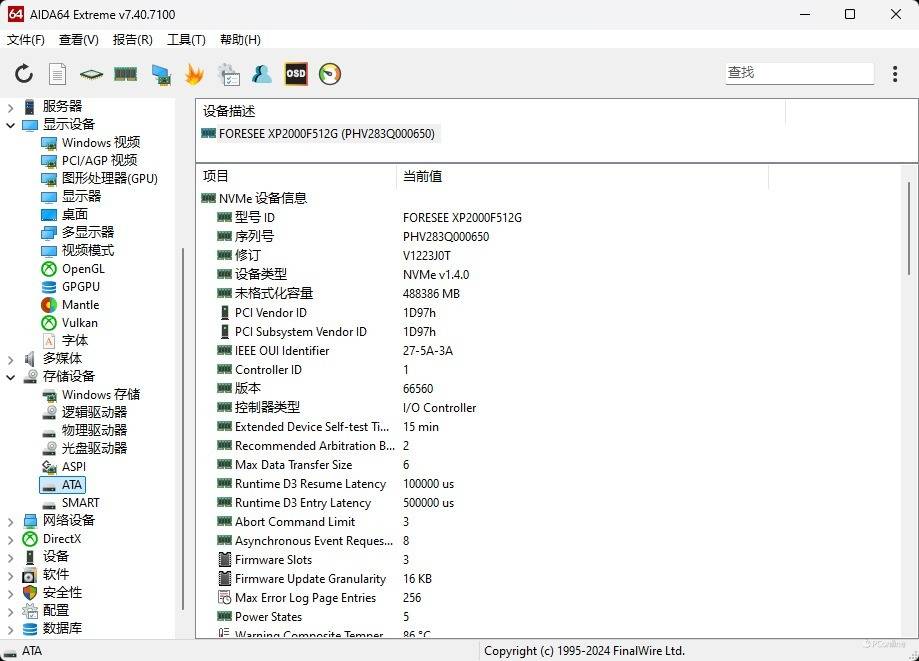Open the Report page icon in toolbar
The width and height of the screenshot is (919, 661).
coord(58,74)
